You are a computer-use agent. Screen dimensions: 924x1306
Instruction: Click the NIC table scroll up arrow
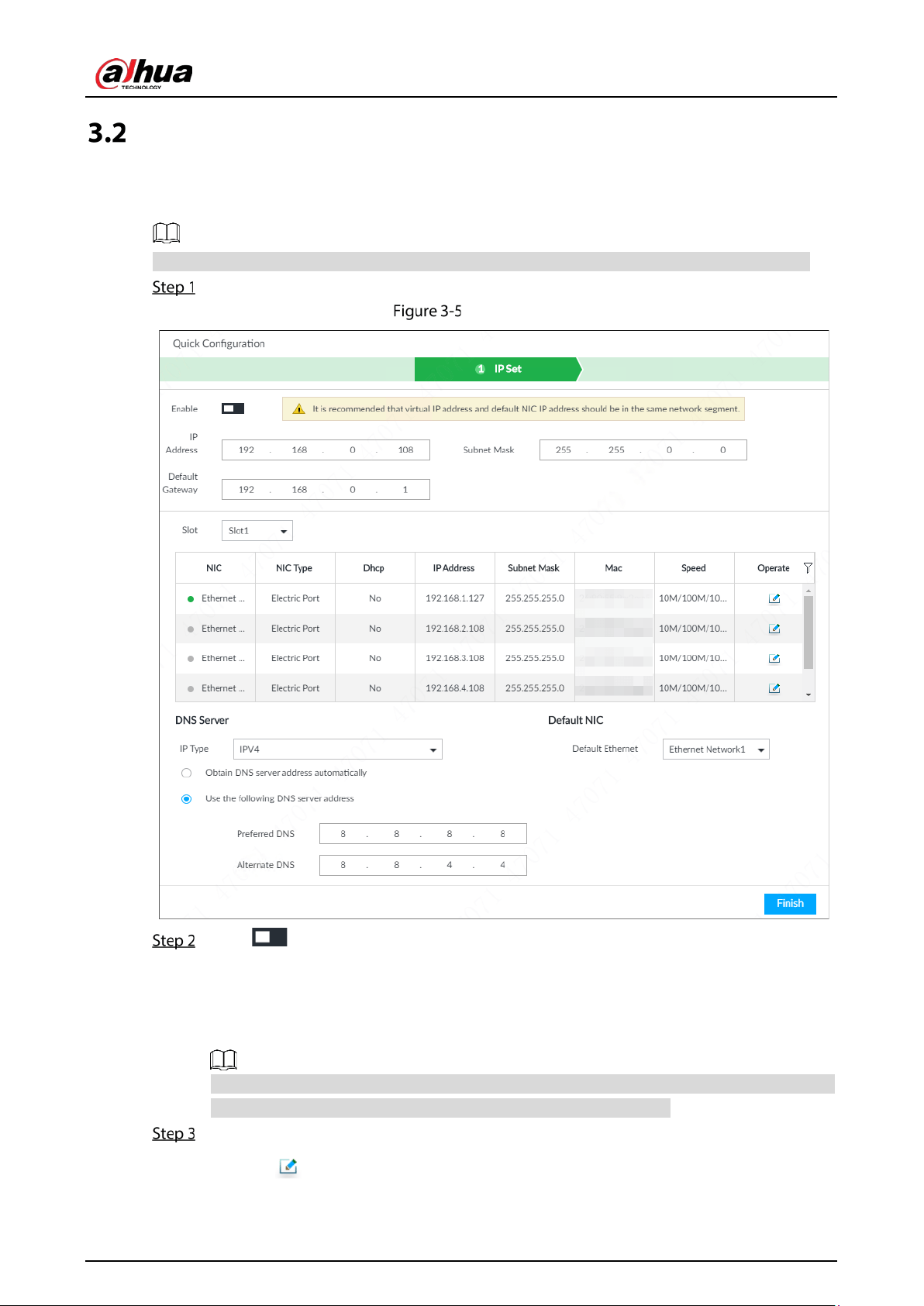point(808,591)
